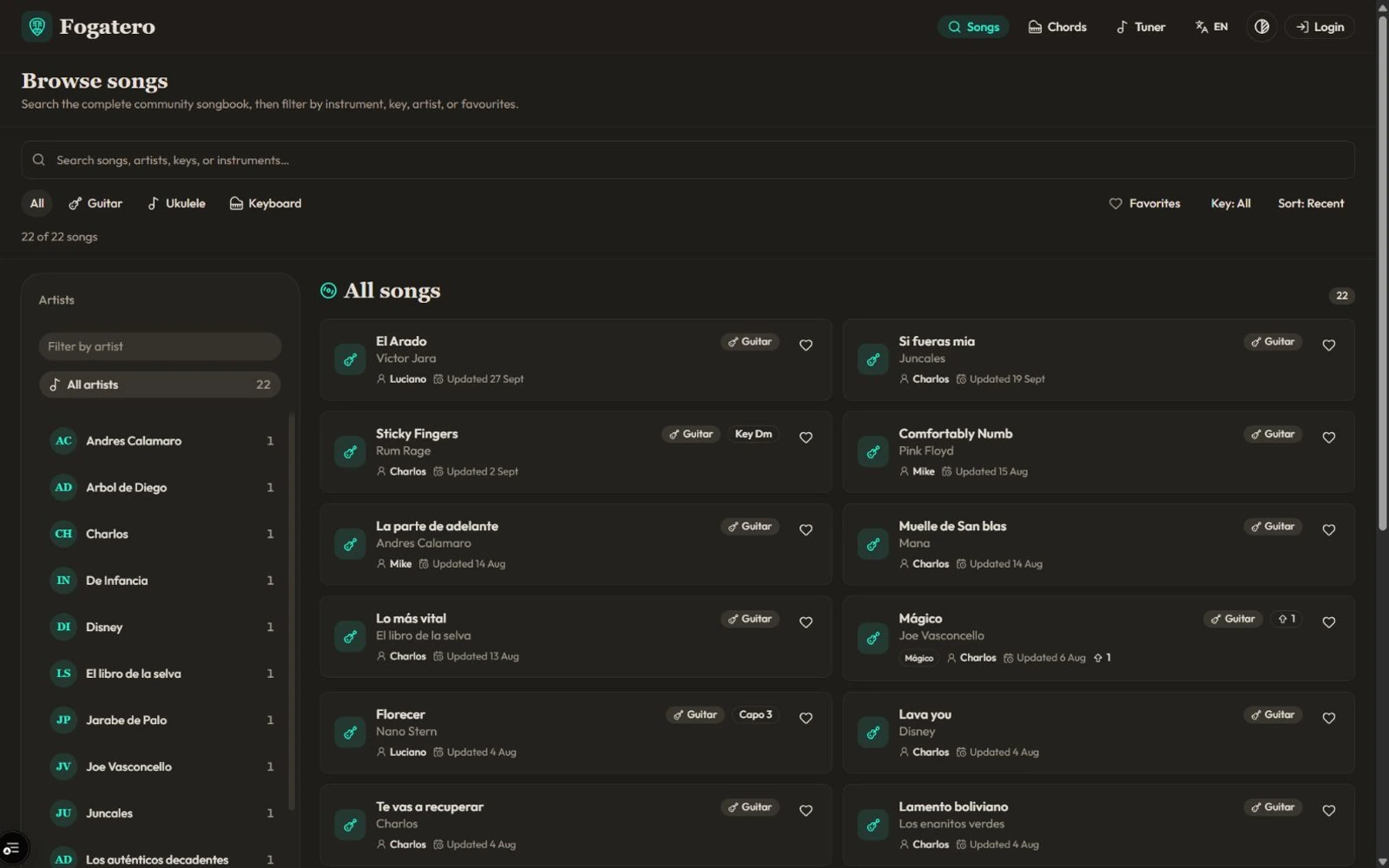Click the Comfortably Numb song guitar icon
This screenshot has height=868, width=1389.
tap(872, 452)
